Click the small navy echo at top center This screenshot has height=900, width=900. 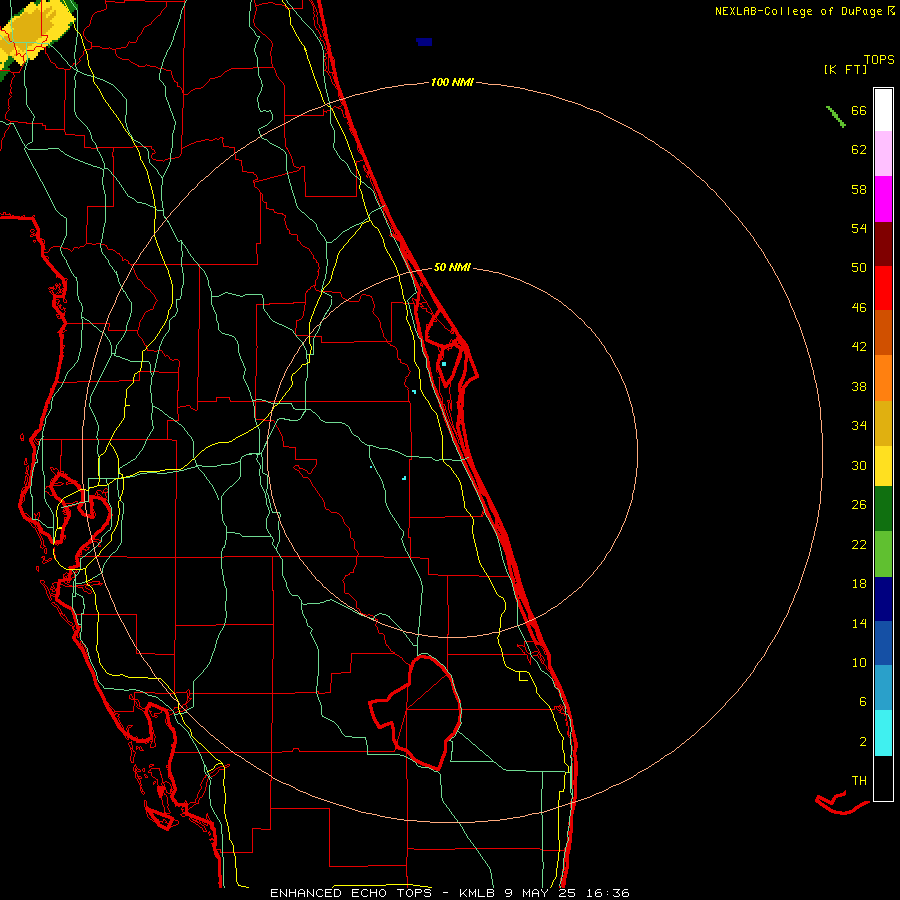point(424,42)
